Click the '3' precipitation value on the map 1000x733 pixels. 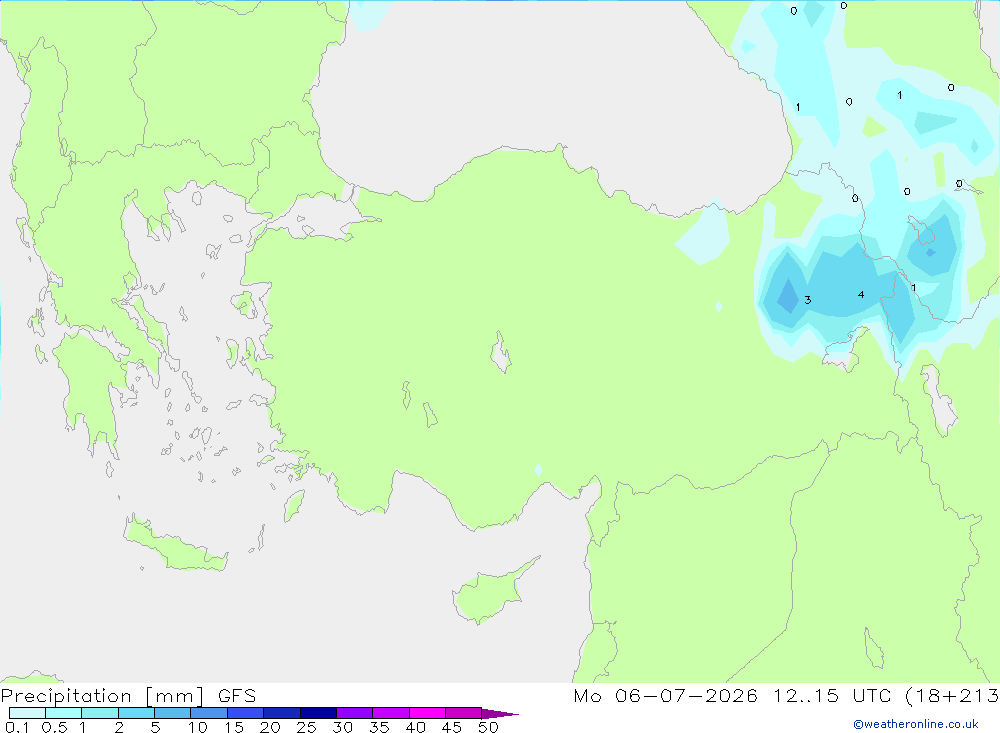(807, 300)
